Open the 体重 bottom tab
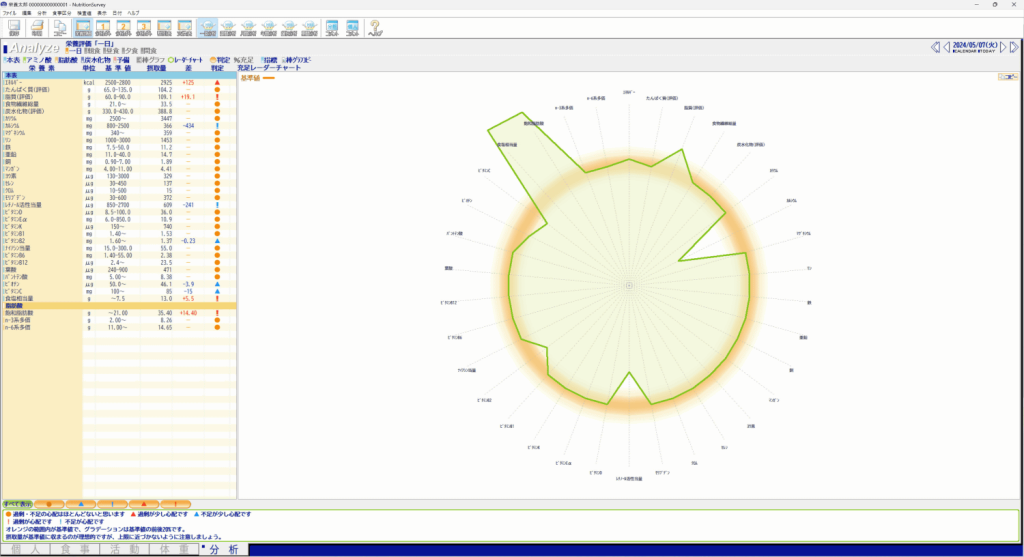 (x=174, y=549)
